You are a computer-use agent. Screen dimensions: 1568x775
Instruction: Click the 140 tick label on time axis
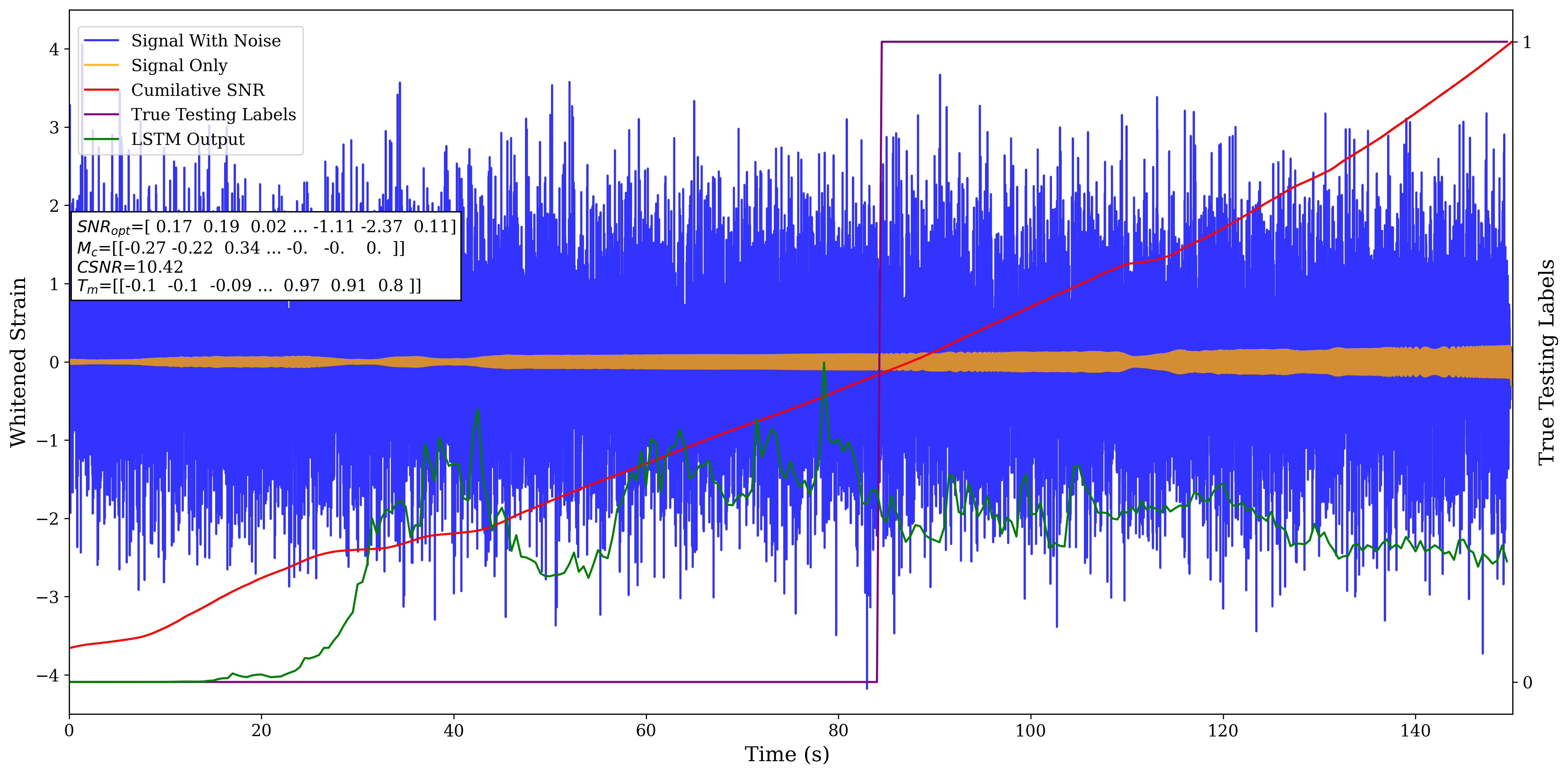1415,730
